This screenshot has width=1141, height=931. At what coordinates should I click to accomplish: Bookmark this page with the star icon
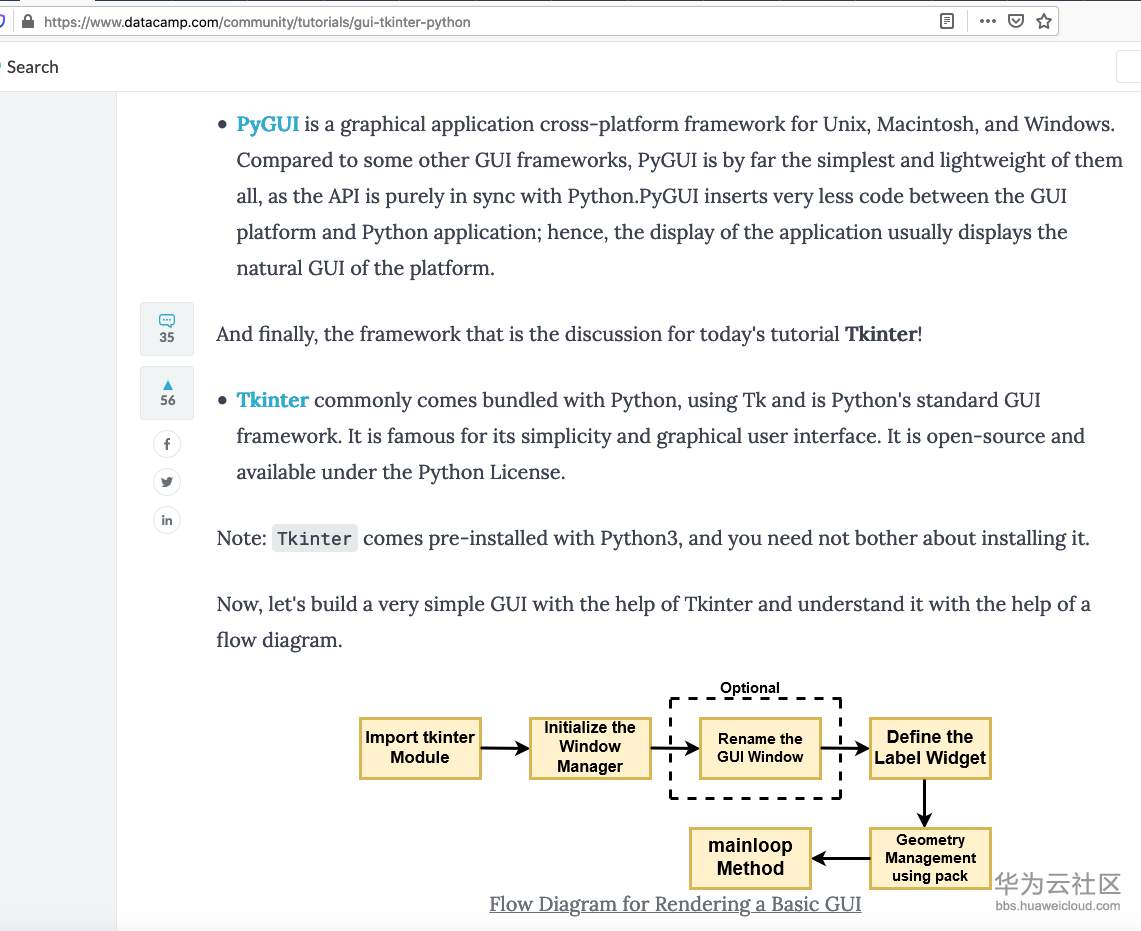click(1044, 21)
